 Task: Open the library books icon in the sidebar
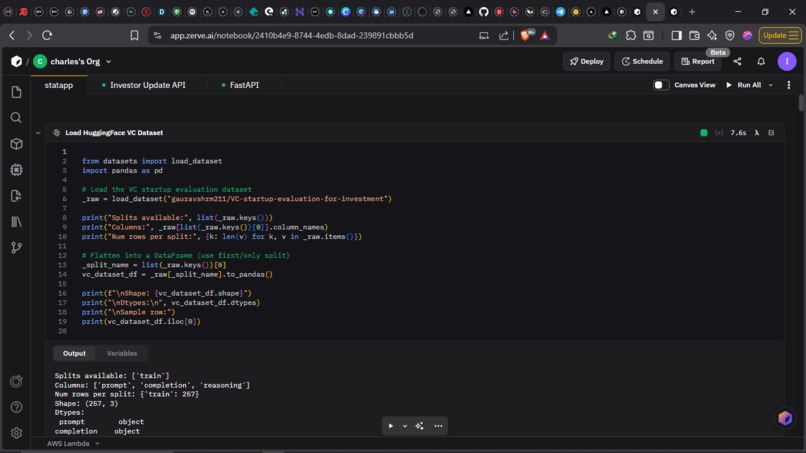coord(16,222)
